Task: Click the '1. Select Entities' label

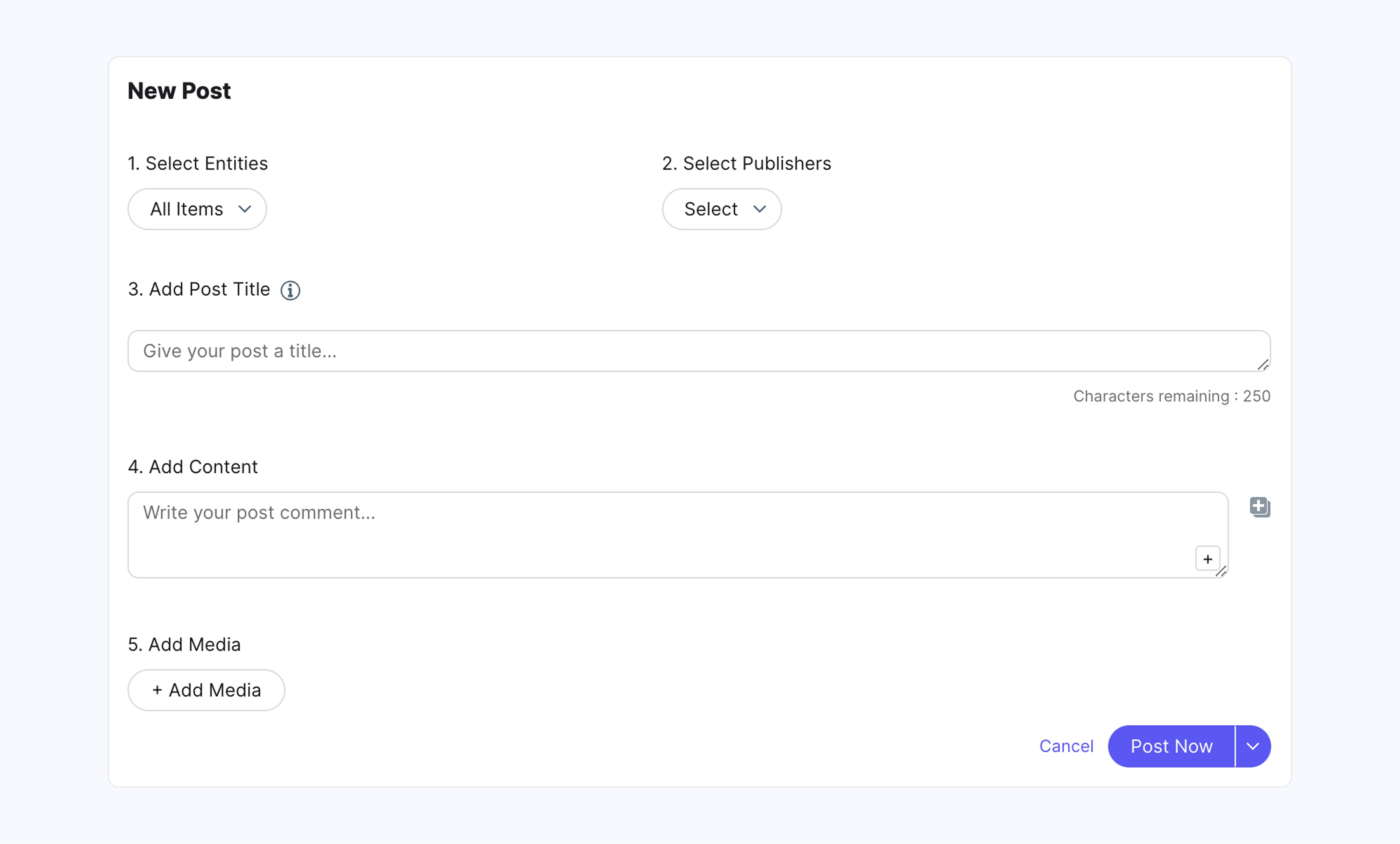Action: pyautogui.click(x=198, y=163)
